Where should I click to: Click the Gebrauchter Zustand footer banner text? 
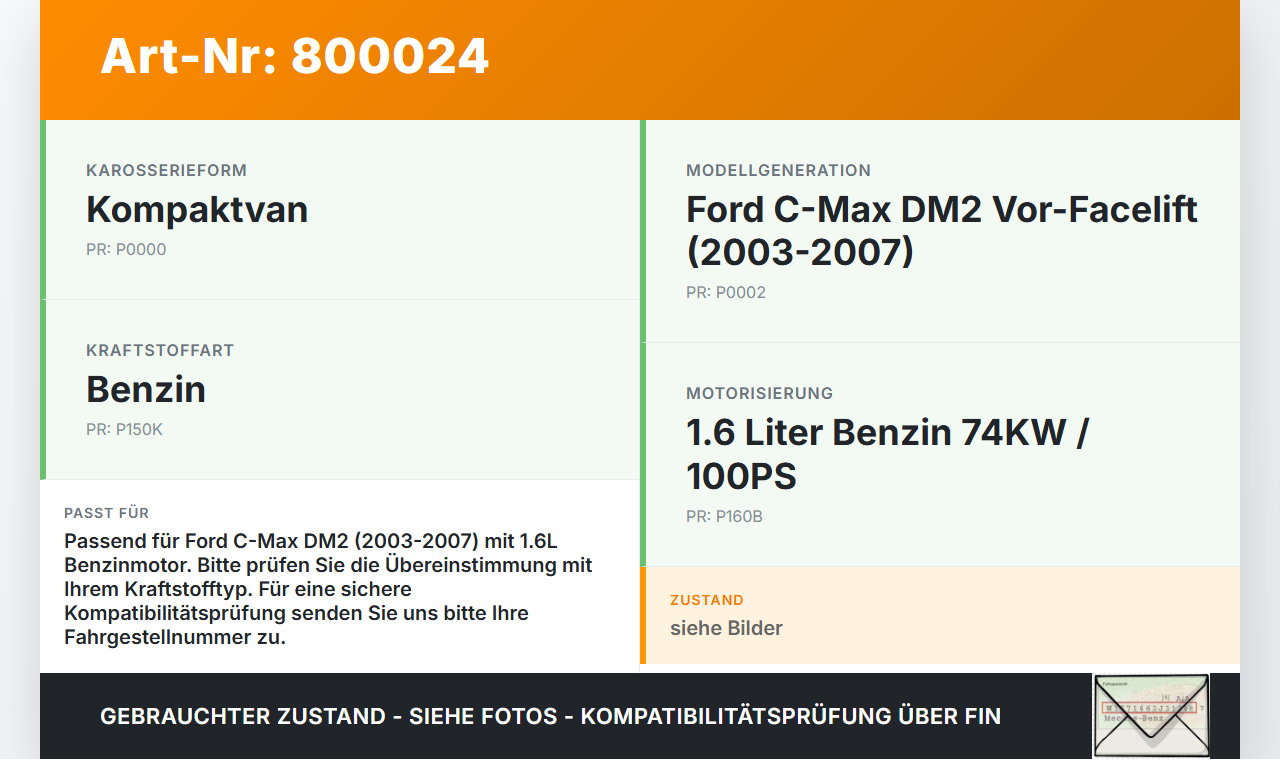(550, 716)
